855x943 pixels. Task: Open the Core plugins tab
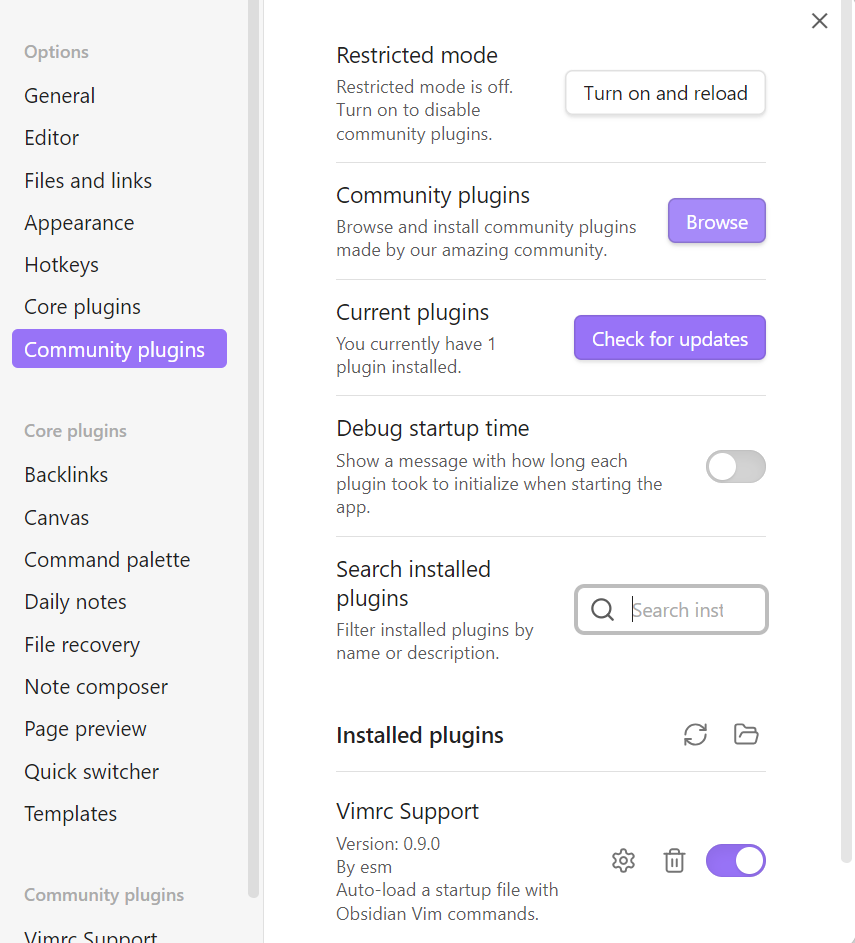coord(82,307)
